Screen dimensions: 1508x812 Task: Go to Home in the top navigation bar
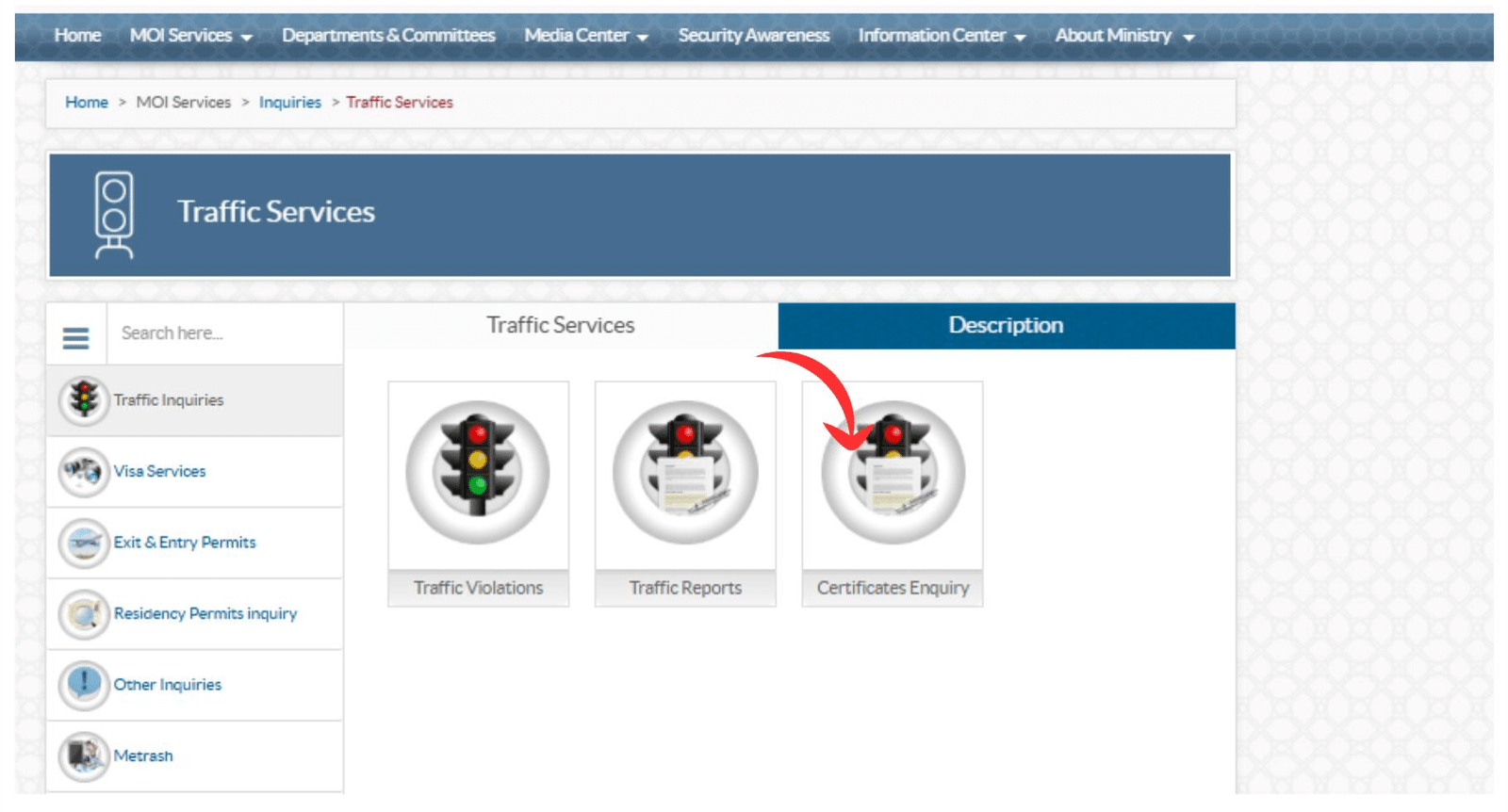(x=77, y=36)
